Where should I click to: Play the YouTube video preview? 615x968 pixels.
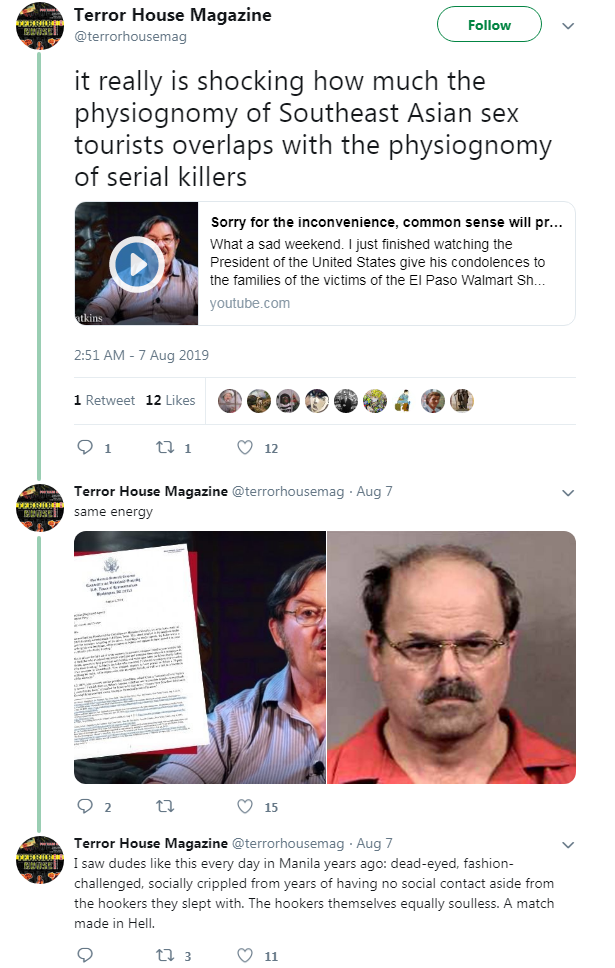pyautogui.click(x=136, y=264)
